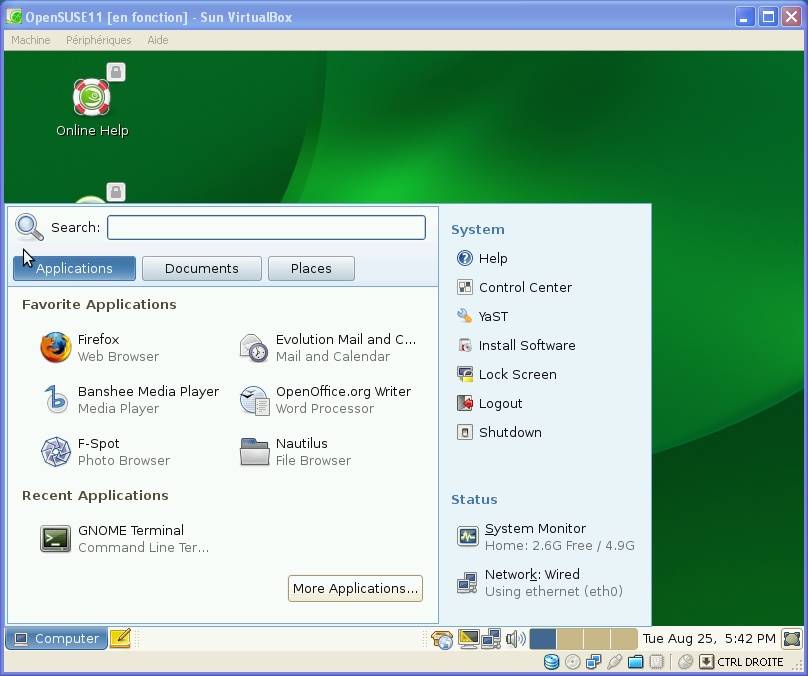808x676 pixels.
Task: Click VirtualBox optical disc status icon
Action: click(x=572, y=662)
